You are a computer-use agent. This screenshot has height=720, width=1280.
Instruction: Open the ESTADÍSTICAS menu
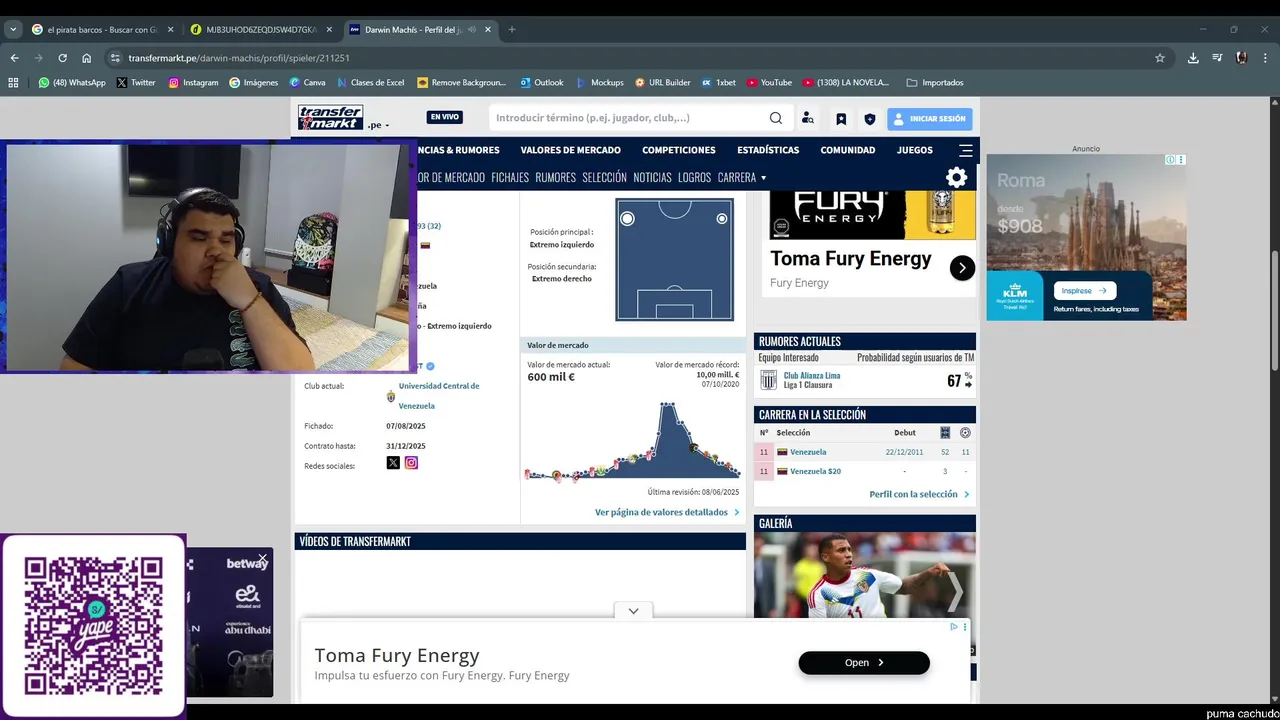[x=768, y=150]
